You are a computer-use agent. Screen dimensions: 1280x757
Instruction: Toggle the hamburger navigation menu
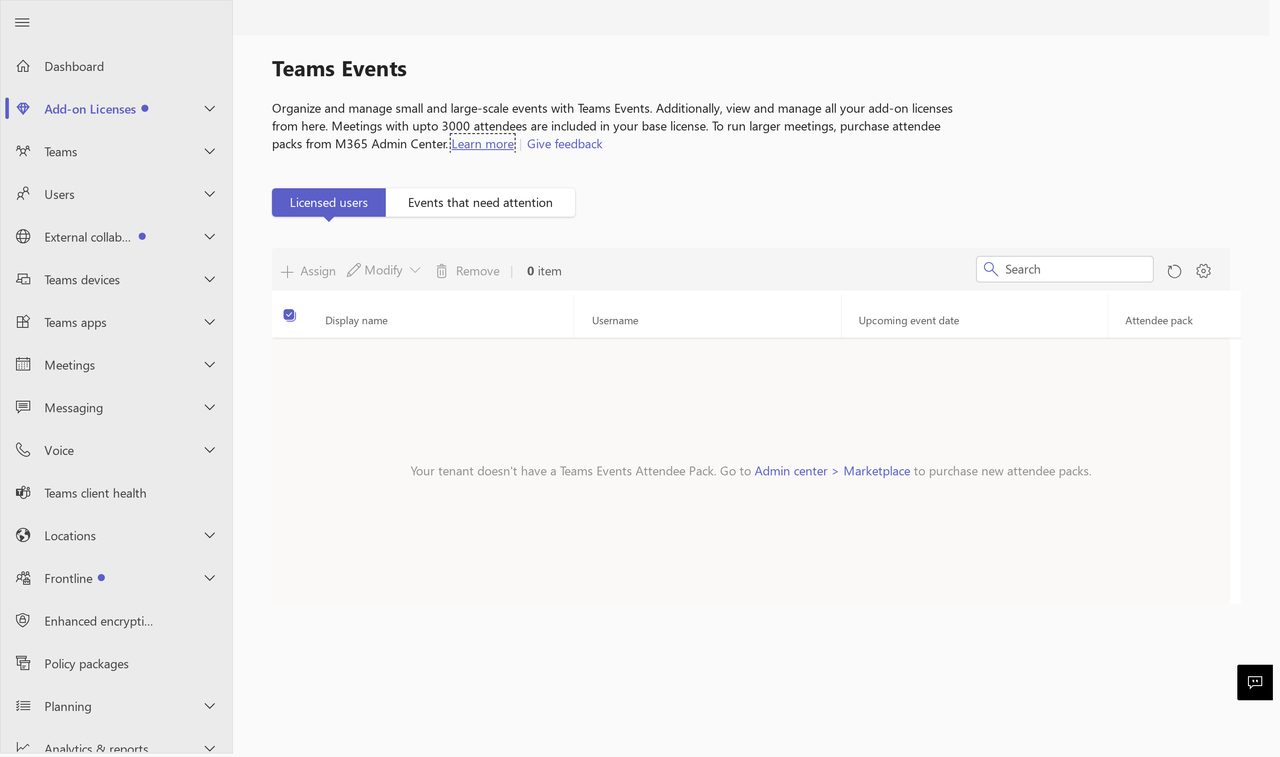pos(22,22)
